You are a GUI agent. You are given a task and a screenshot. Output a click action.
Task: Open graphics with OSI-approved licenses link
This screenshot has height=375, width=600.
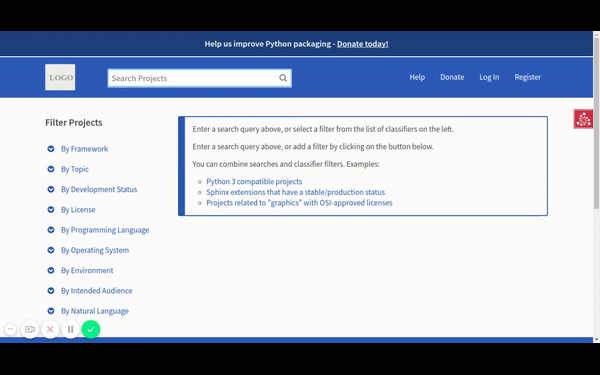click(x=299, y=203)
